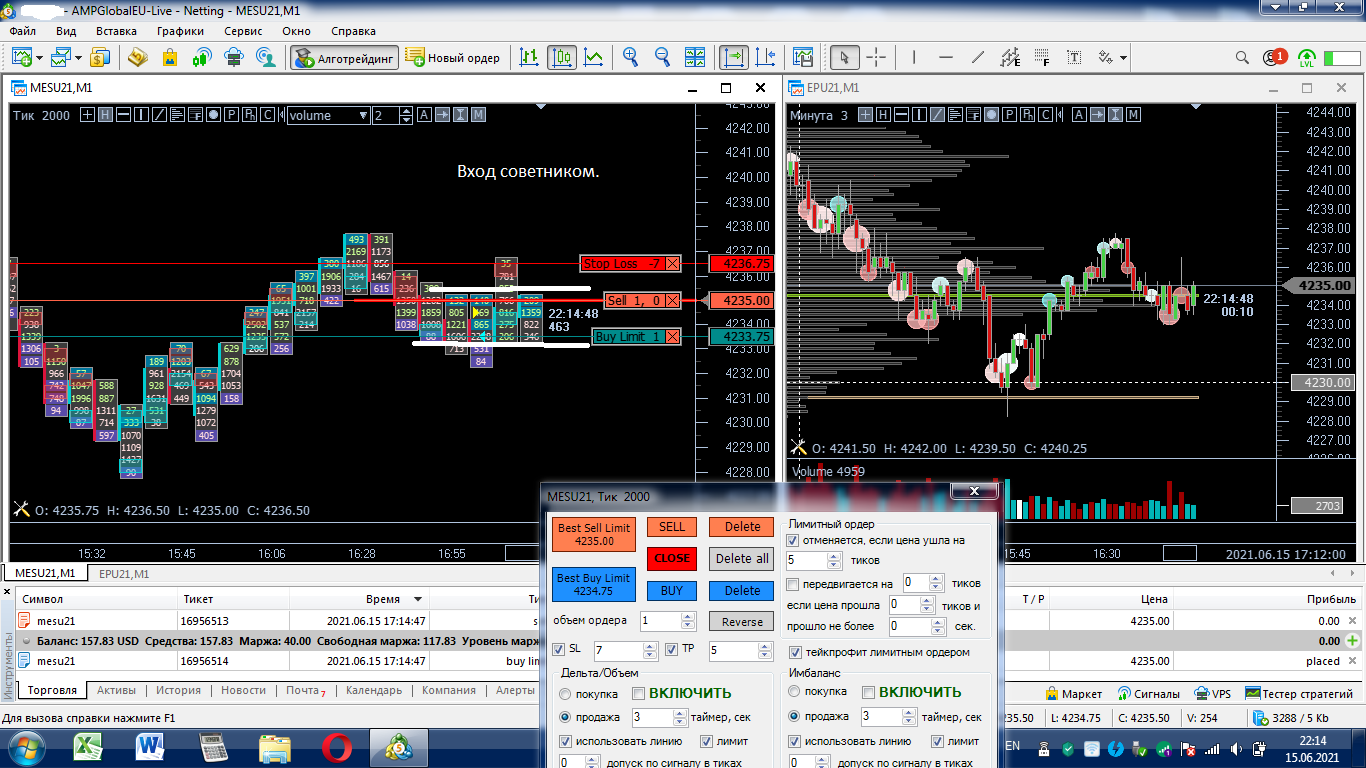
Task: Click the H button in MESU21 chart toolbar
Action: 104,115
